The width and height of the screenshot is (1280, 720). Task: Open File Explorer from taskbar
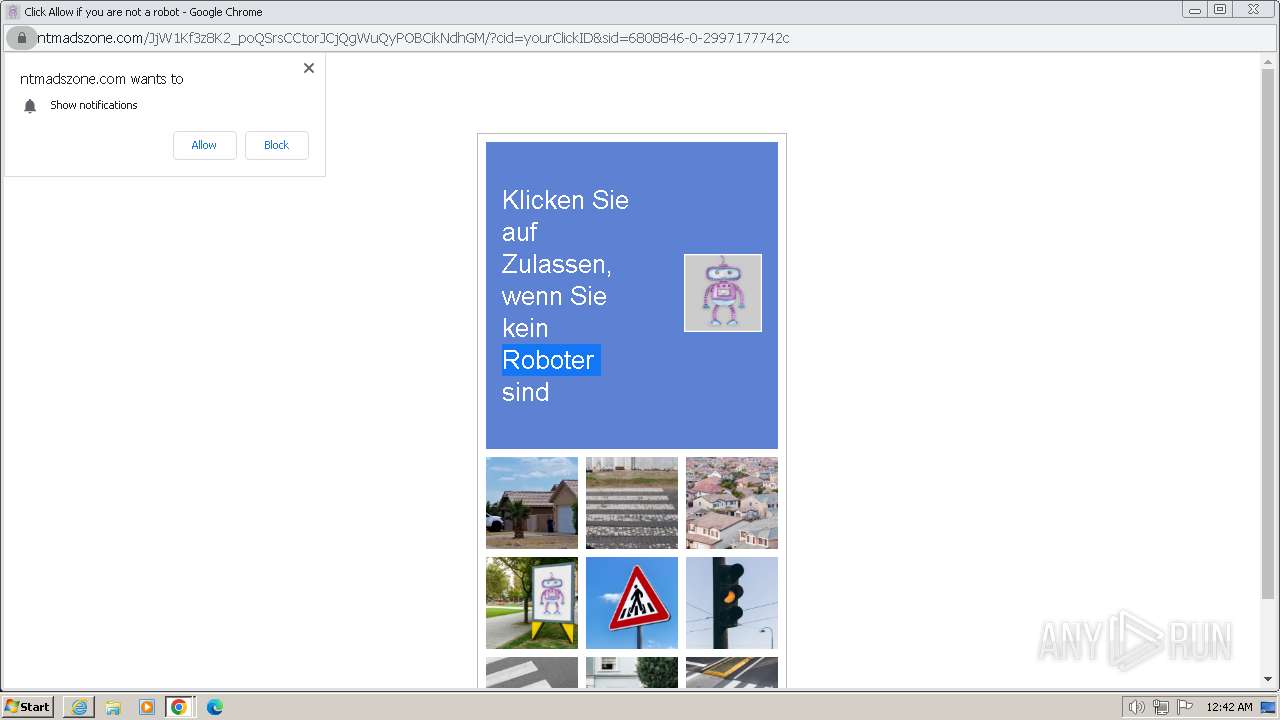[x=113, y=707]
